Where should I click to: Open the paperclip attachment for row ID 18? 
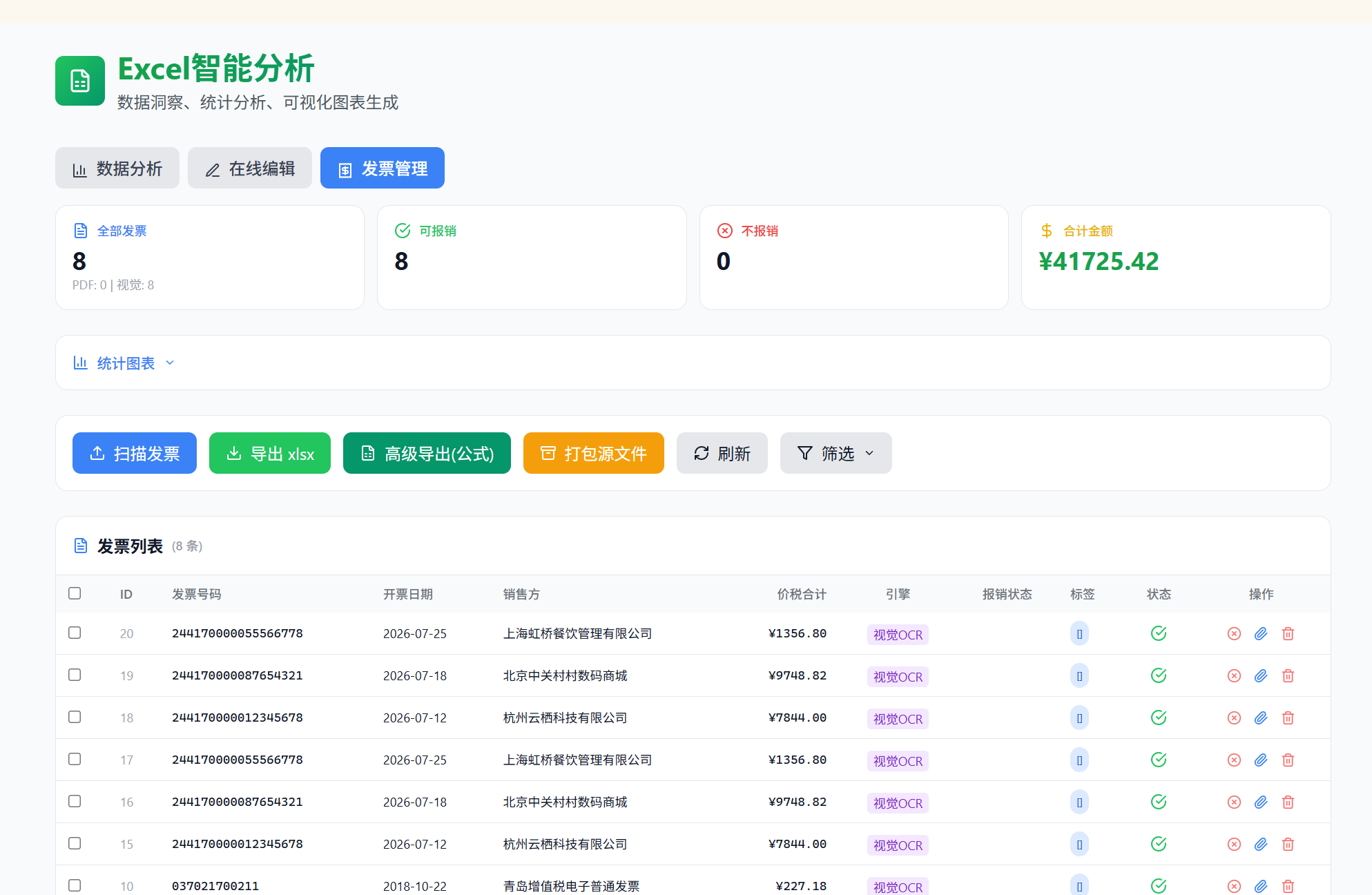pos(1261,718)
